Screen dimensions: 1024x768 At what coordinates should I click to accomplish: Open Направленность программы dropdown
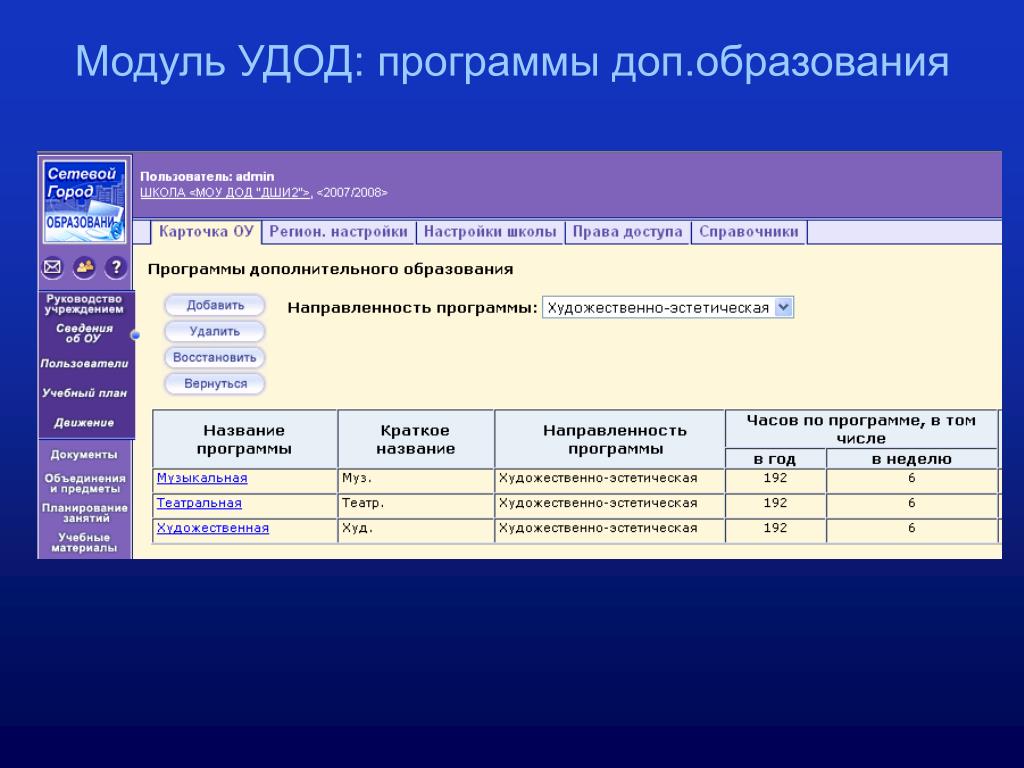click(667, 308)
